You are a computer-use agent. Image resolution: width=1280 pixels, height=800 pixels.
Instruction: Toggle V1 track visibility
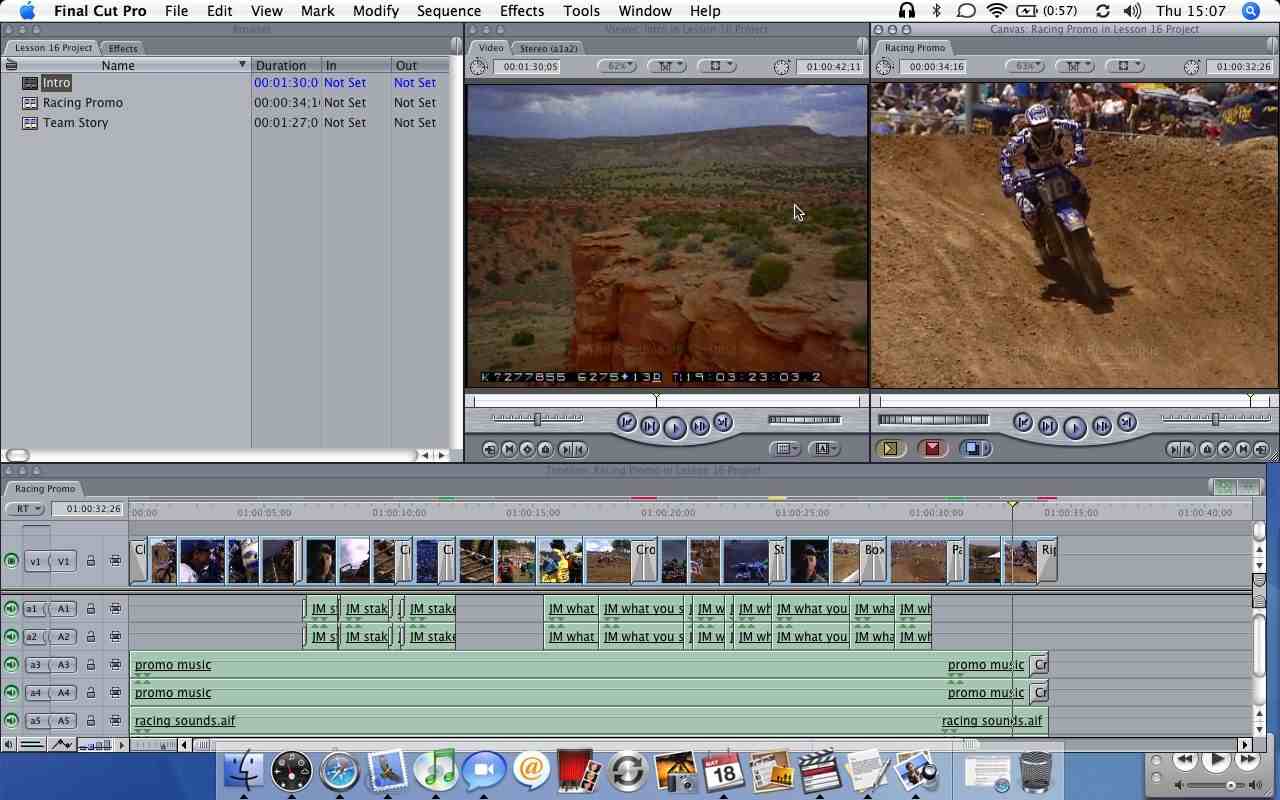pyautogui.click(x=11, y=560)
